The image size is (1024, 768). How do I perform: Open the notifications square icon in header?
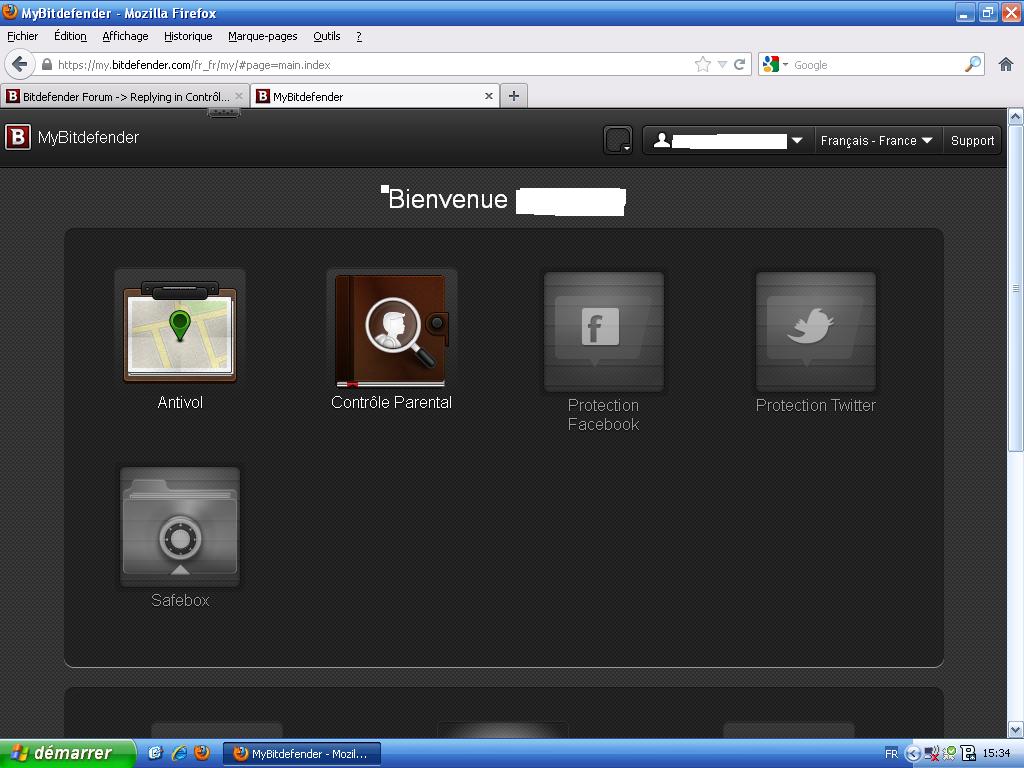[618, 140]
